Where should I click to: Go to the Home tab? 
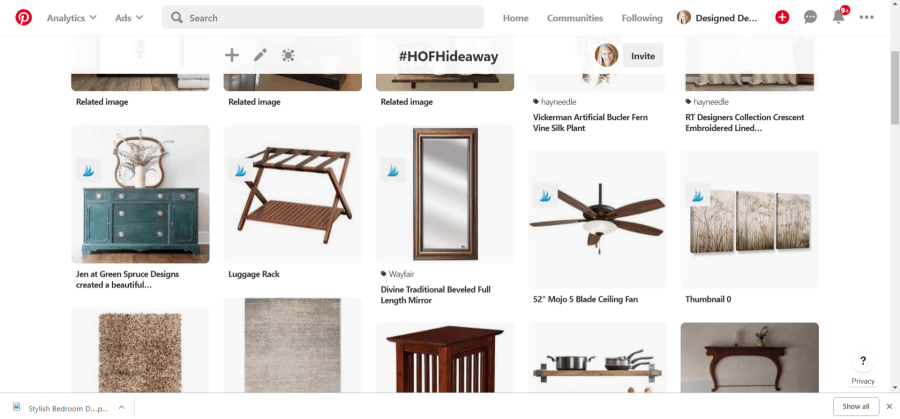(x=515, y=18)
